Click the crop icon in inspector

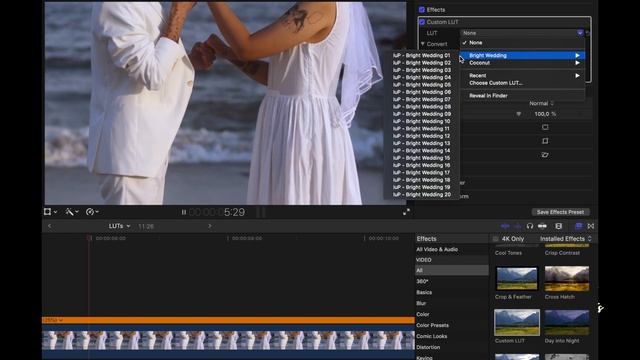(545, 141)
